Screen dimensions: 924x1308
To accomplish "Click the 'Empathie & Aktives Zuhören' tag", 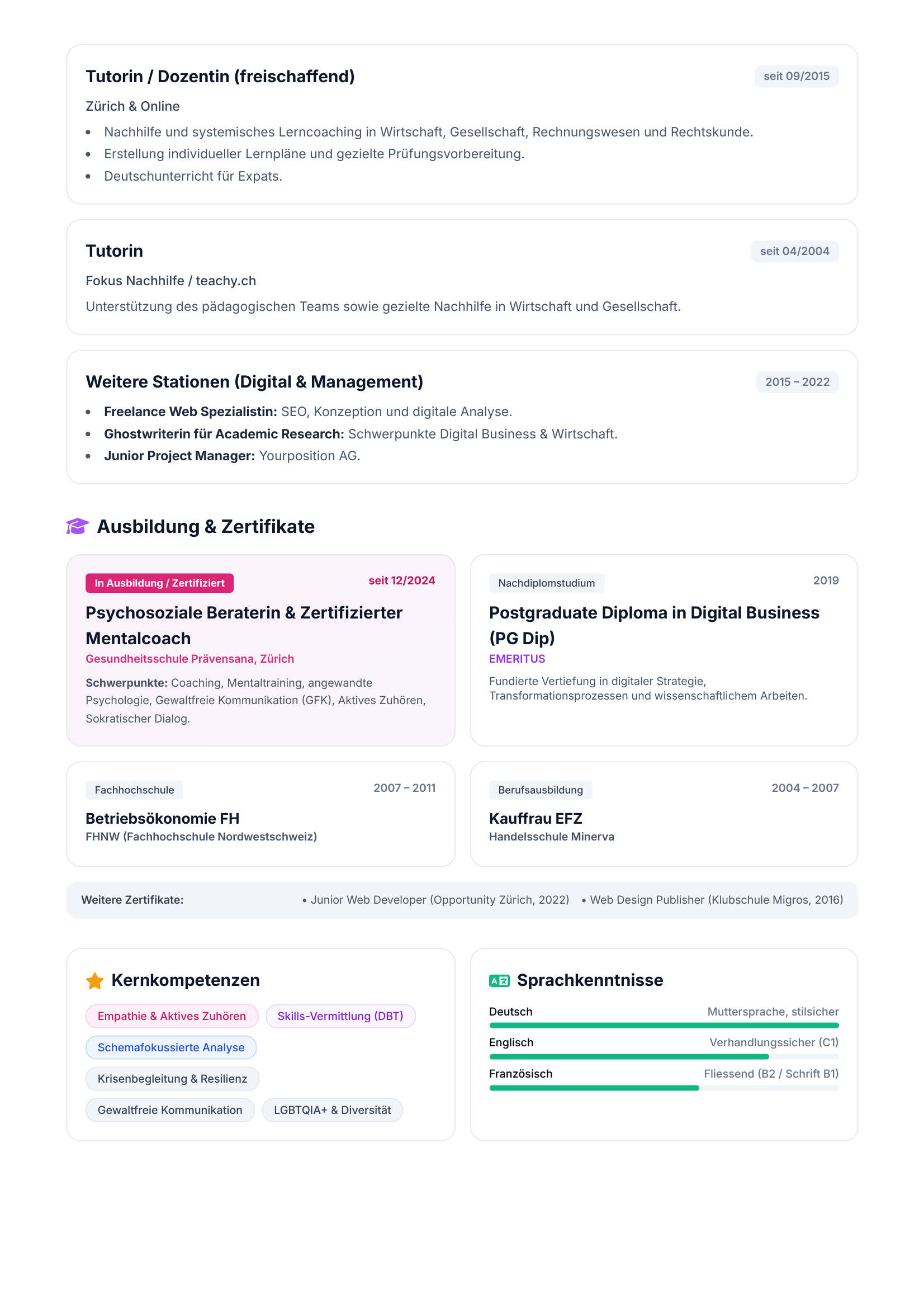I will coord(172,1016).
